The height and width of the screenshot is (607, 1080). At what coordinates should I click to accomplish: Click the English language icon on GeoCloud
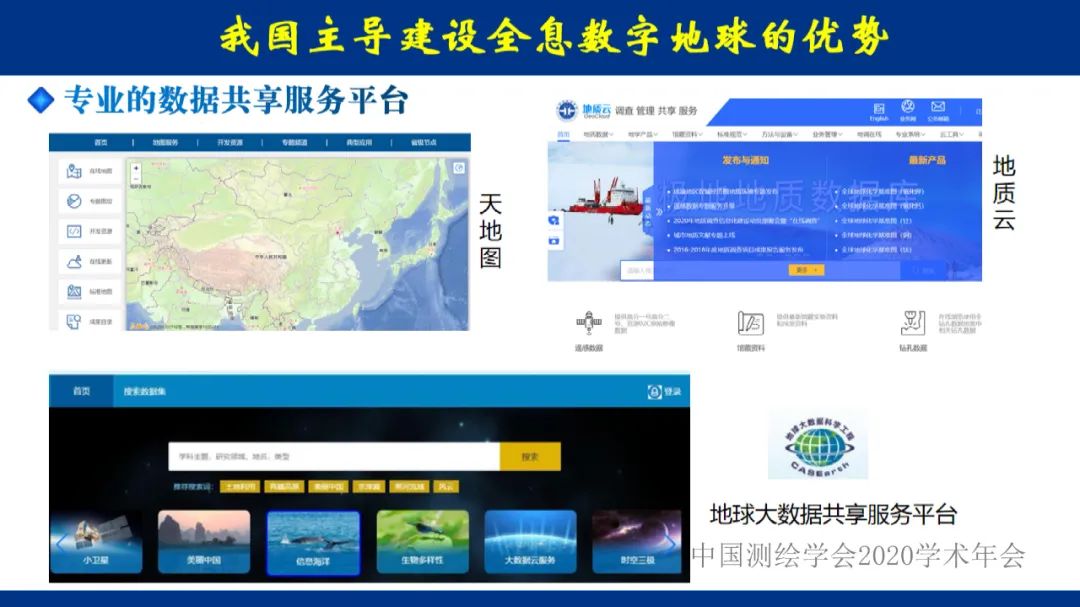880,108
